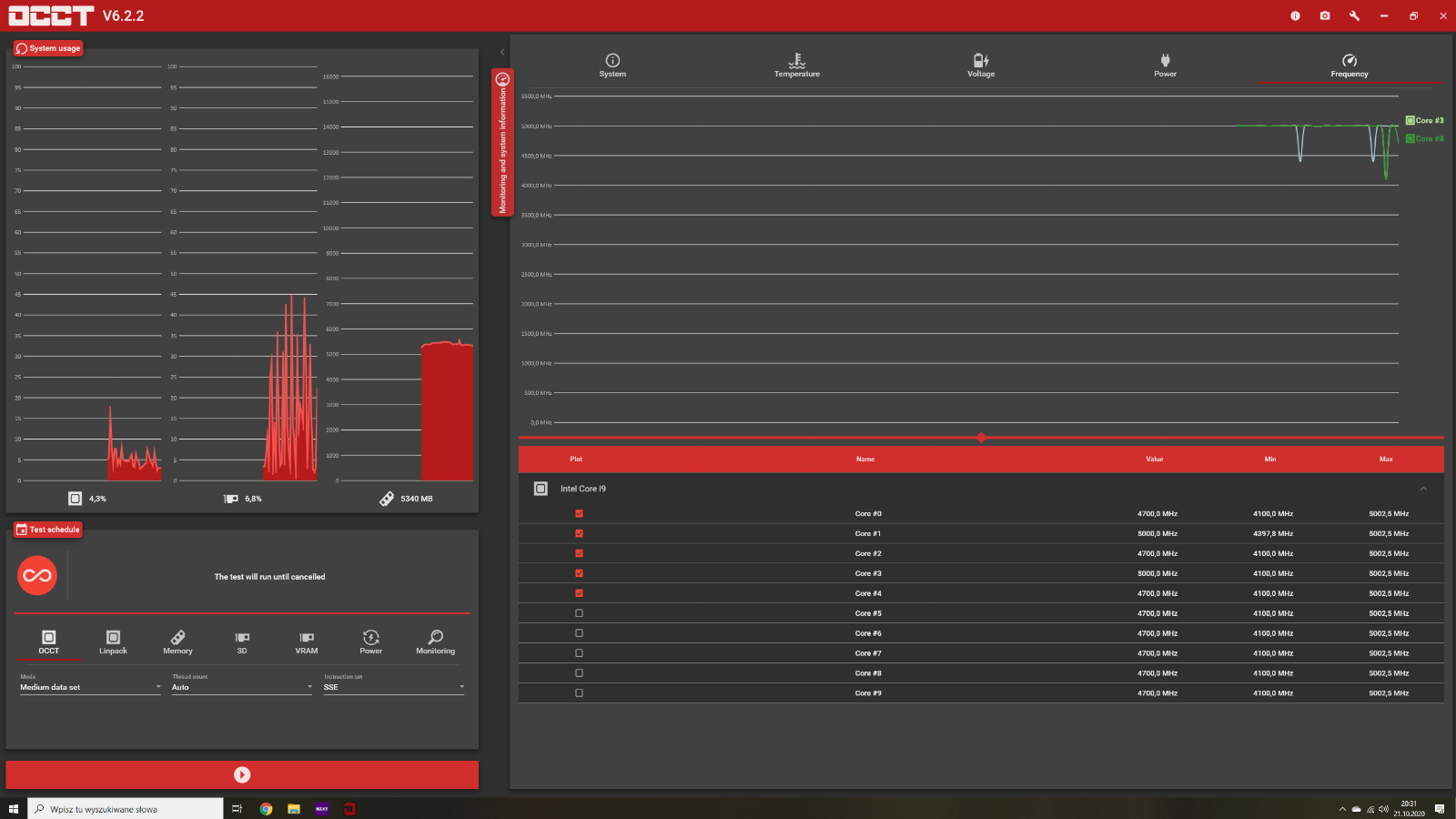Switch to the Frequency monitoring tab
1456x819 pixels.
1350,66
